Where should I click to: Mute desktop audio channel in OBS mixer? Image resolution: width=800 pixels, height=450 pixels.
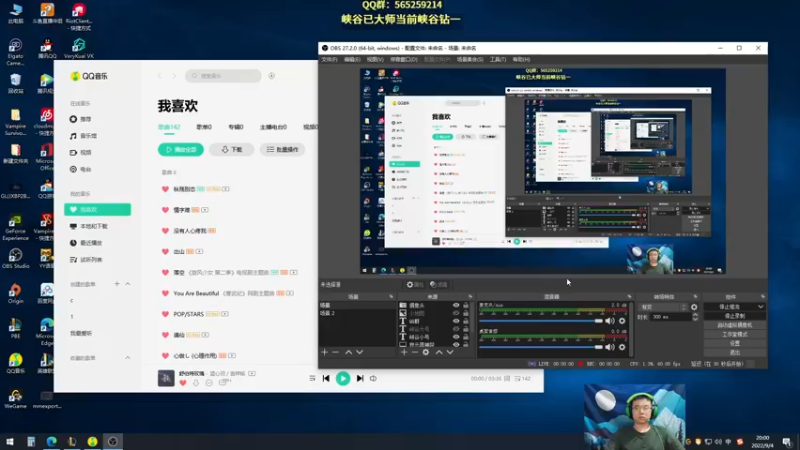[x=610, y=347]
